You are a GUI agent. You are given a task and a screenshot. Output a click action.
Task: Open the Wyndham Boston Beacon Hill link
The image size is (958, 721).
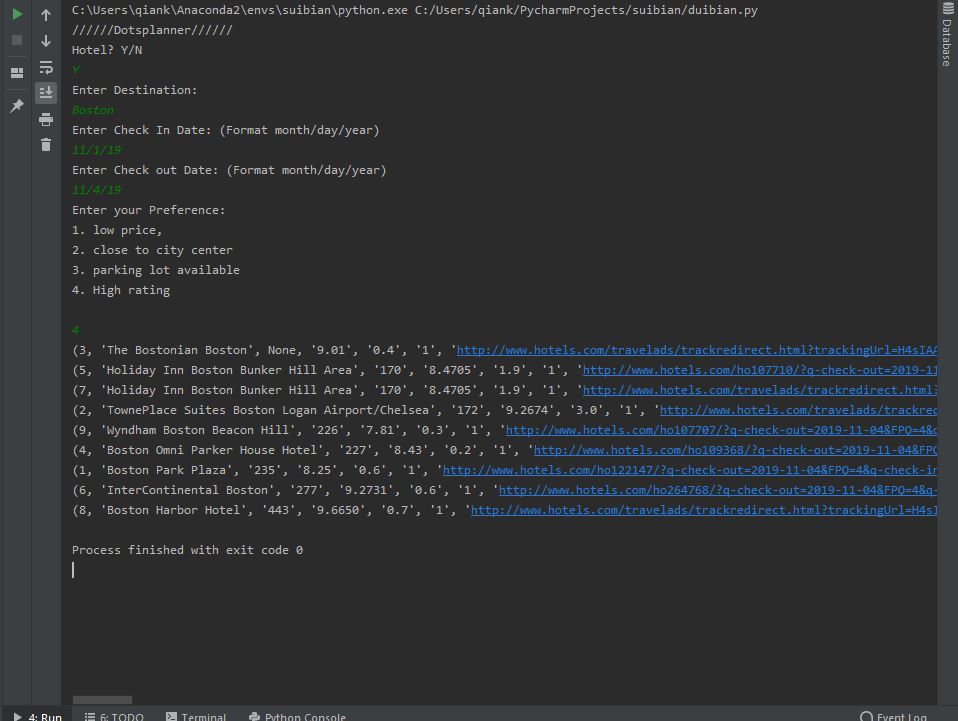(721, 430)
